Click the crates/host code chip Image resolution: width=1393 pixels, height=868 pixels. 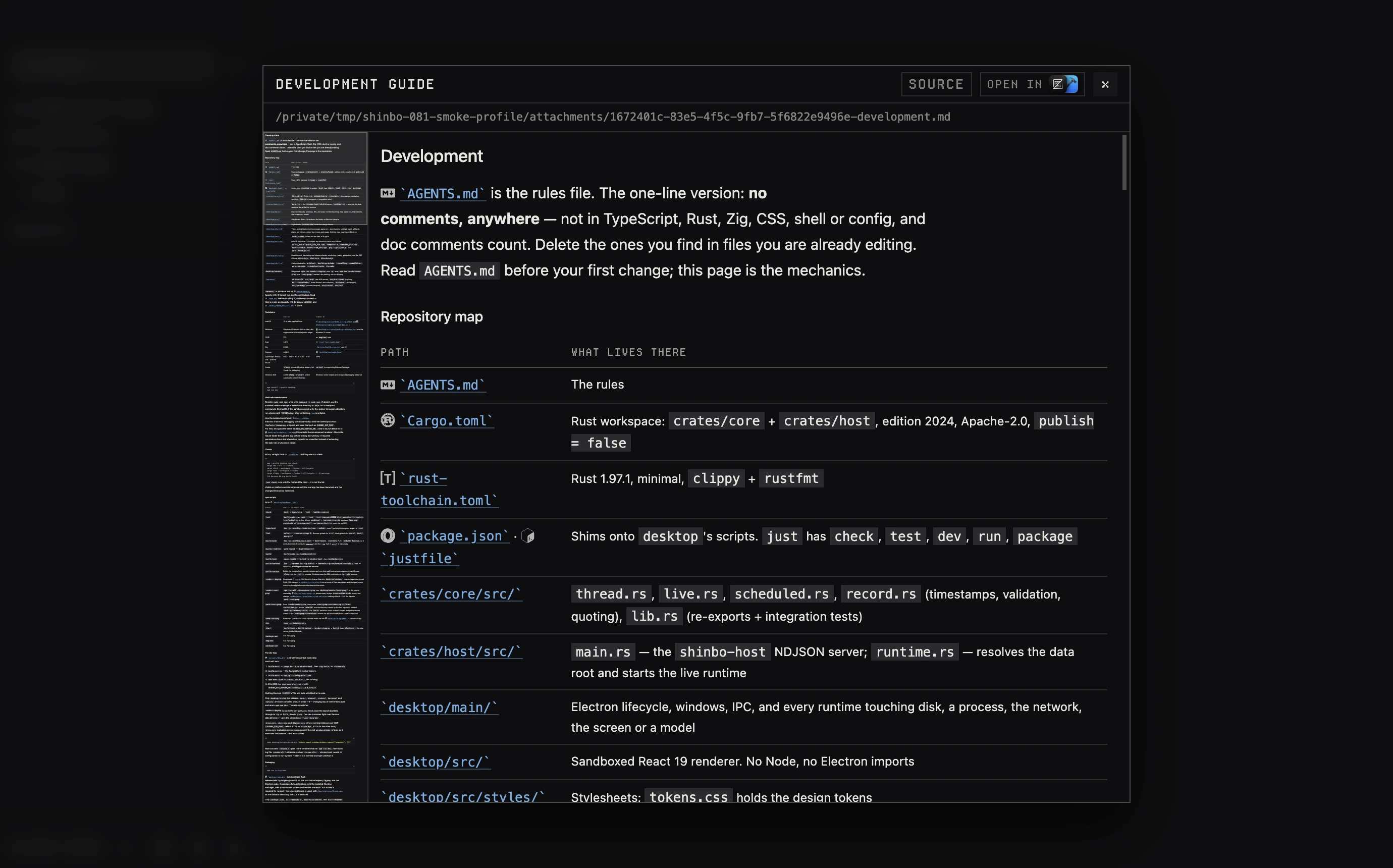827,421
